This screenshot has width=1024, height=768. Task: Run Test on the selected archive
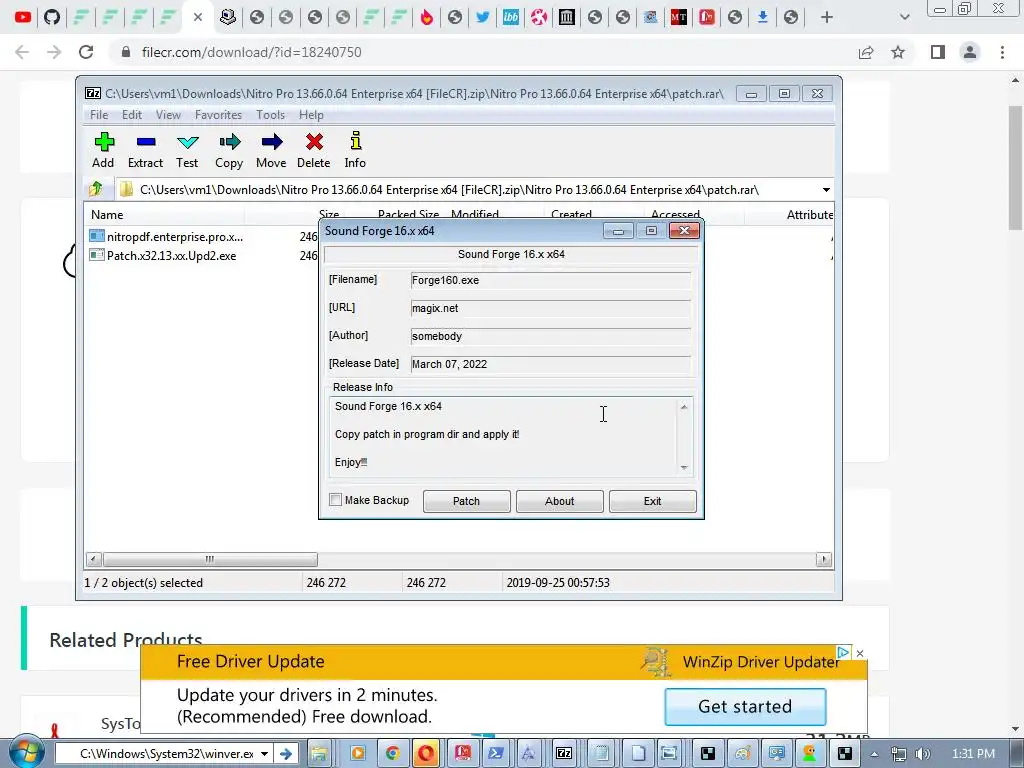[x=187, y=150]
